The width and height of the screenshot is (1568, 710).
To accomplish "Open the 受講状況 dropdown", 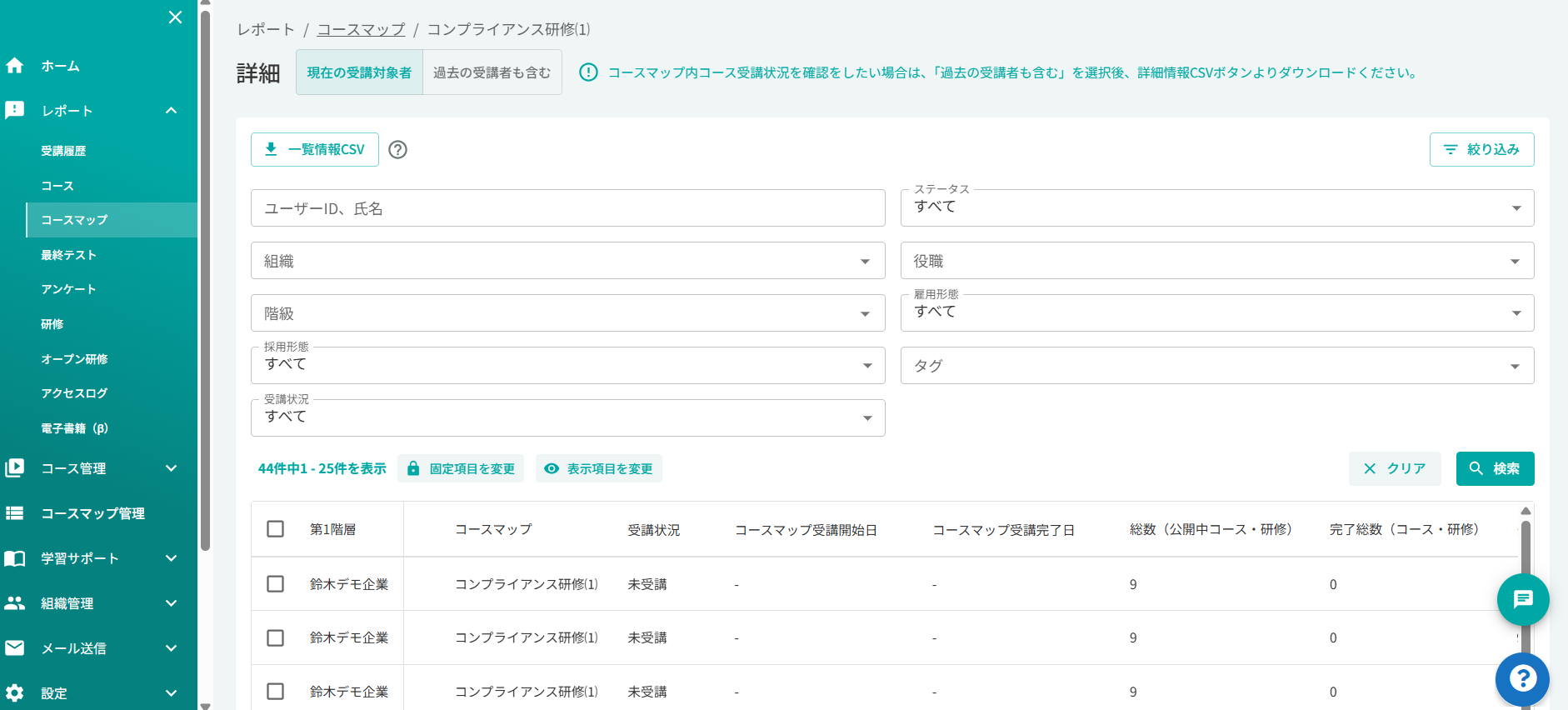I will coord(567,418).
